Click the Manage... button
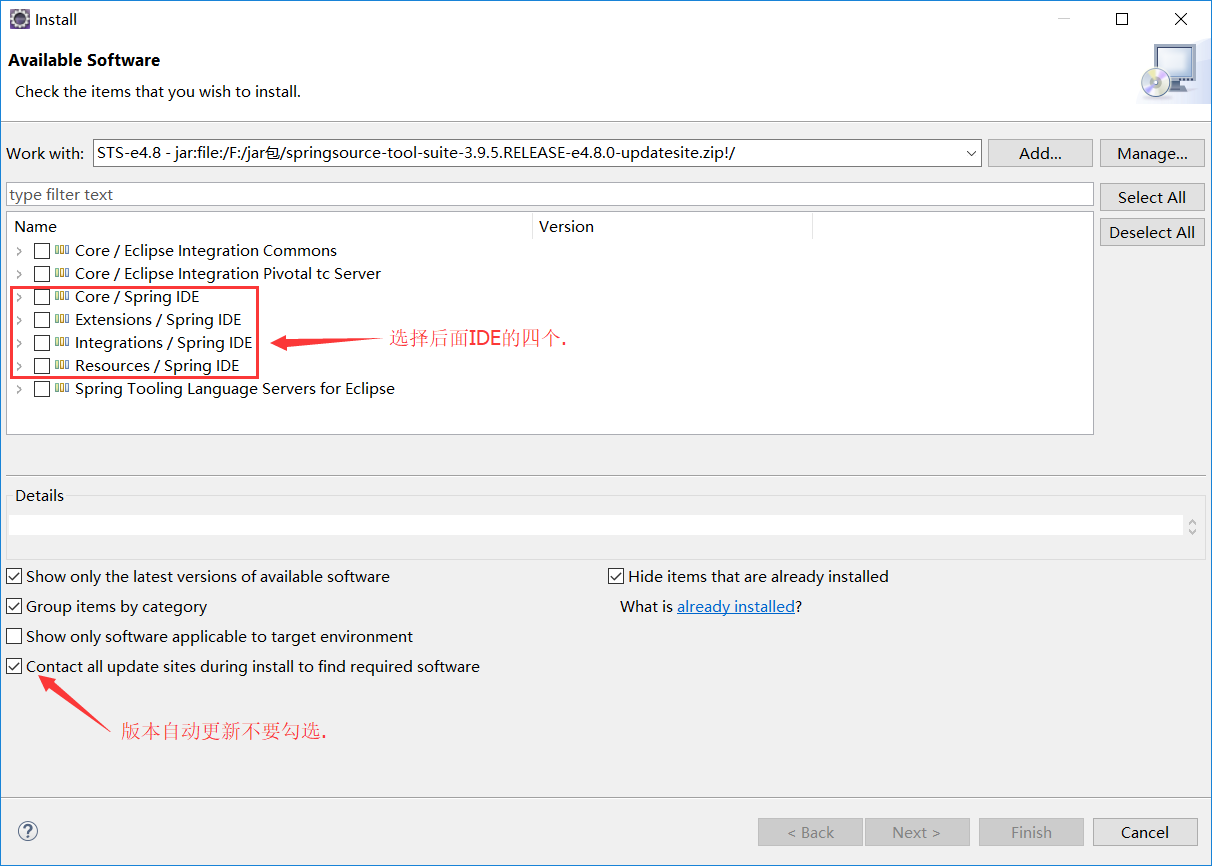The image size is (1212, 866). [1152, 153]
